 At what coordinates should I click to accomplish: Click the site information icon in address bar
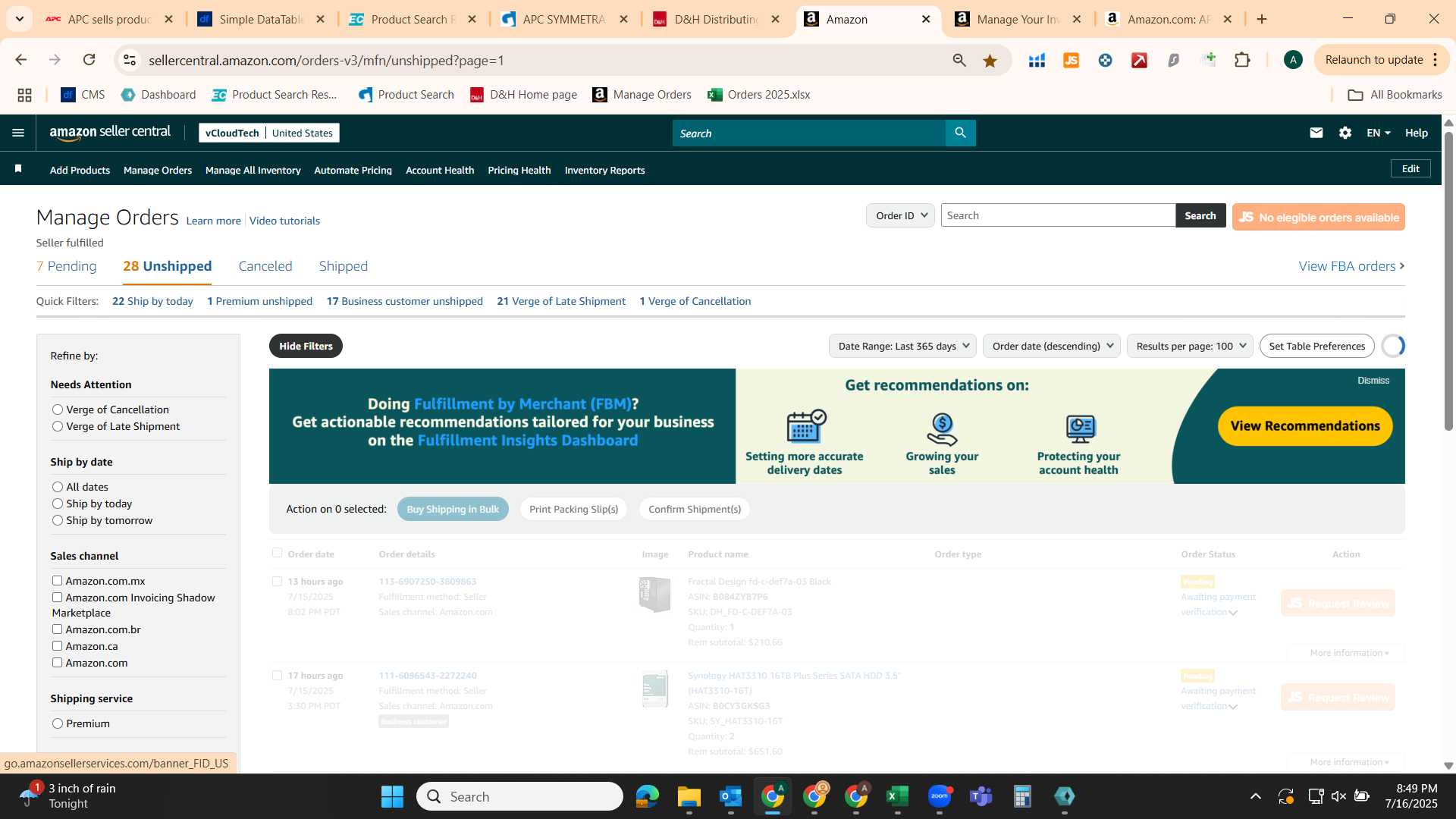point(130,60)
